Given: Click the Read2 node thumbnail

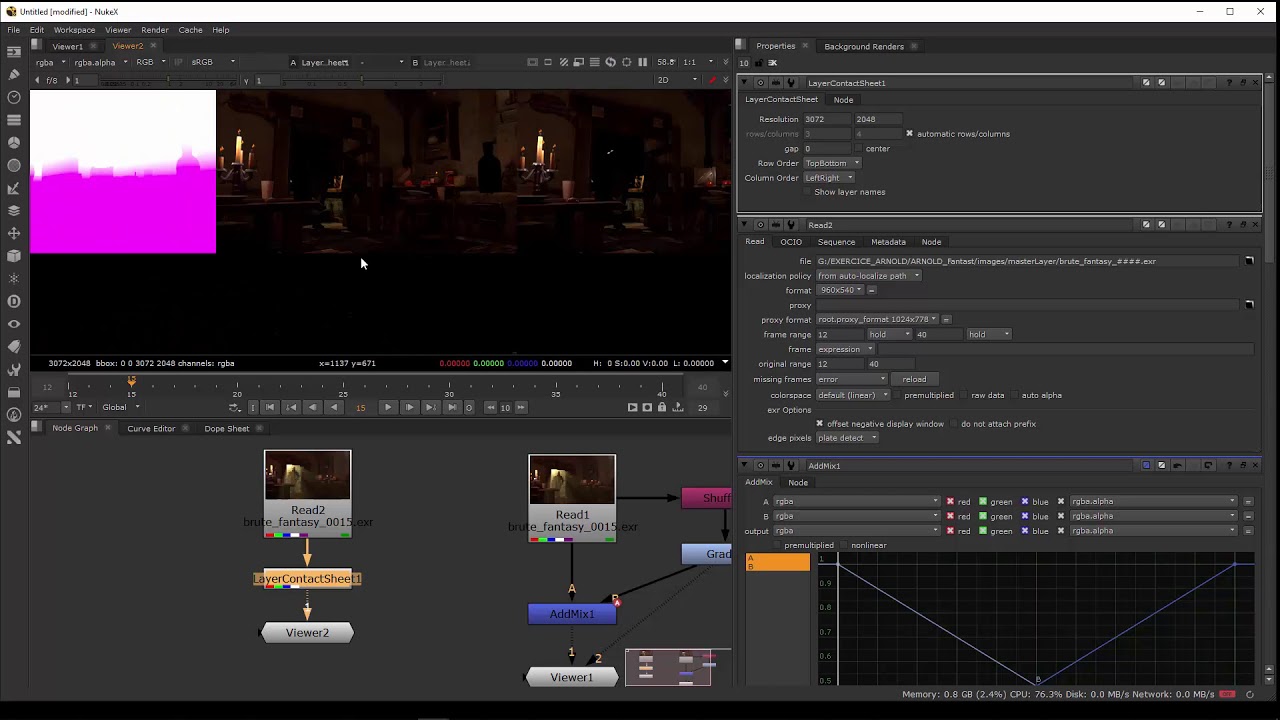Looking at the screenshot, I should 307,476.
